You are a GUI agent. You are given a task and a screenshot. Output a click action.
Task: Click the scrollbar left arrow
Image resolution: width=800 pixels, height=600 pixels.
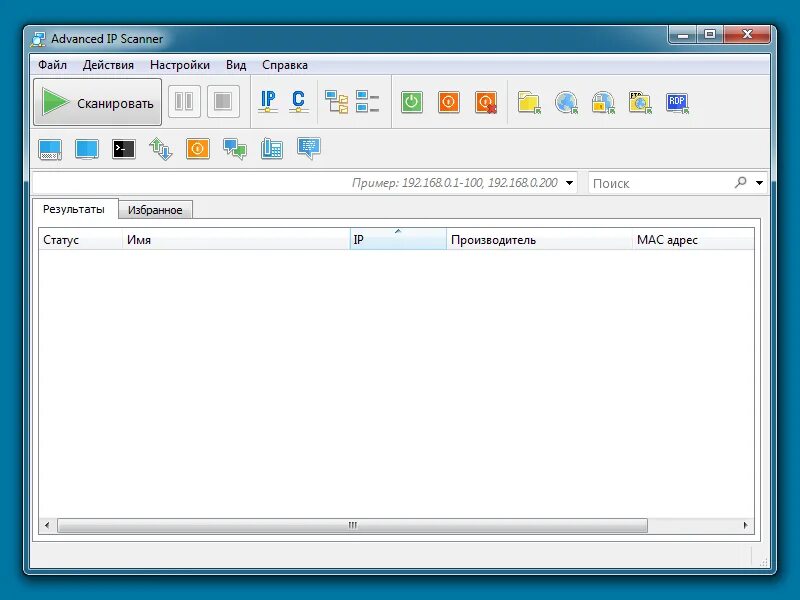tap(47, 525)
